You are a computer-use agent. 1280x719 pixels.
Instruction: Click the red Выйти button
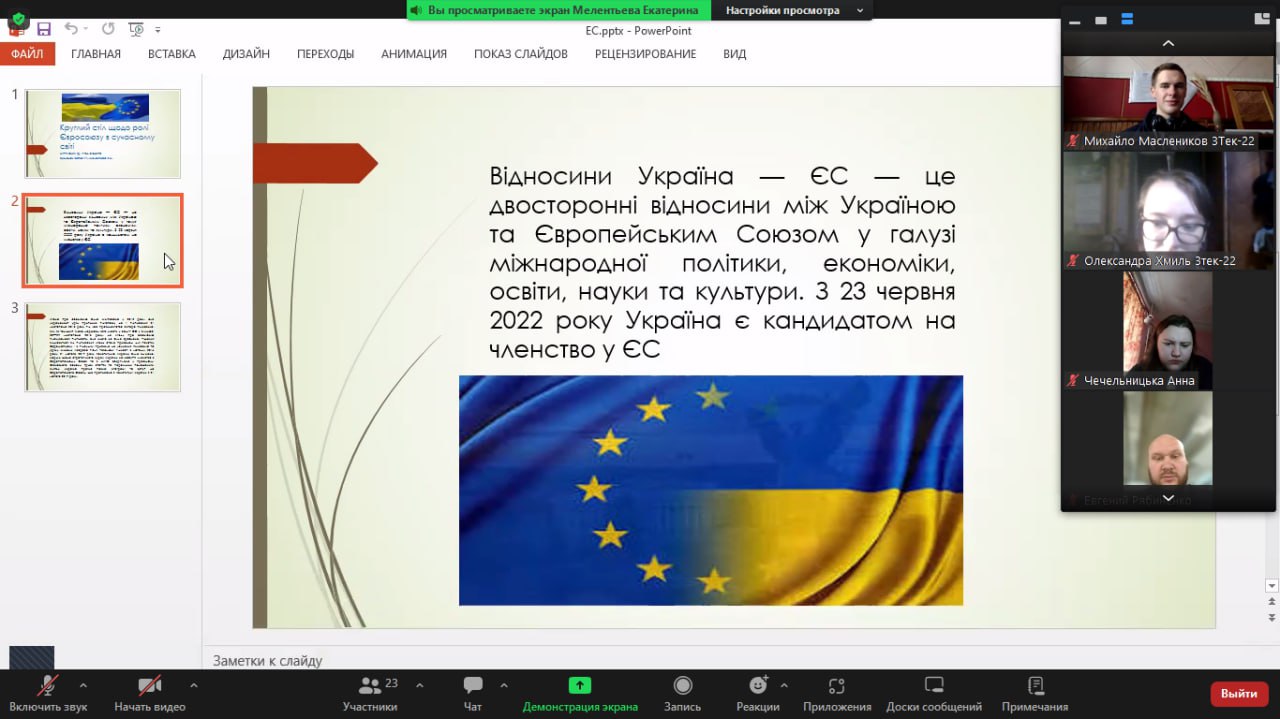1239,693
